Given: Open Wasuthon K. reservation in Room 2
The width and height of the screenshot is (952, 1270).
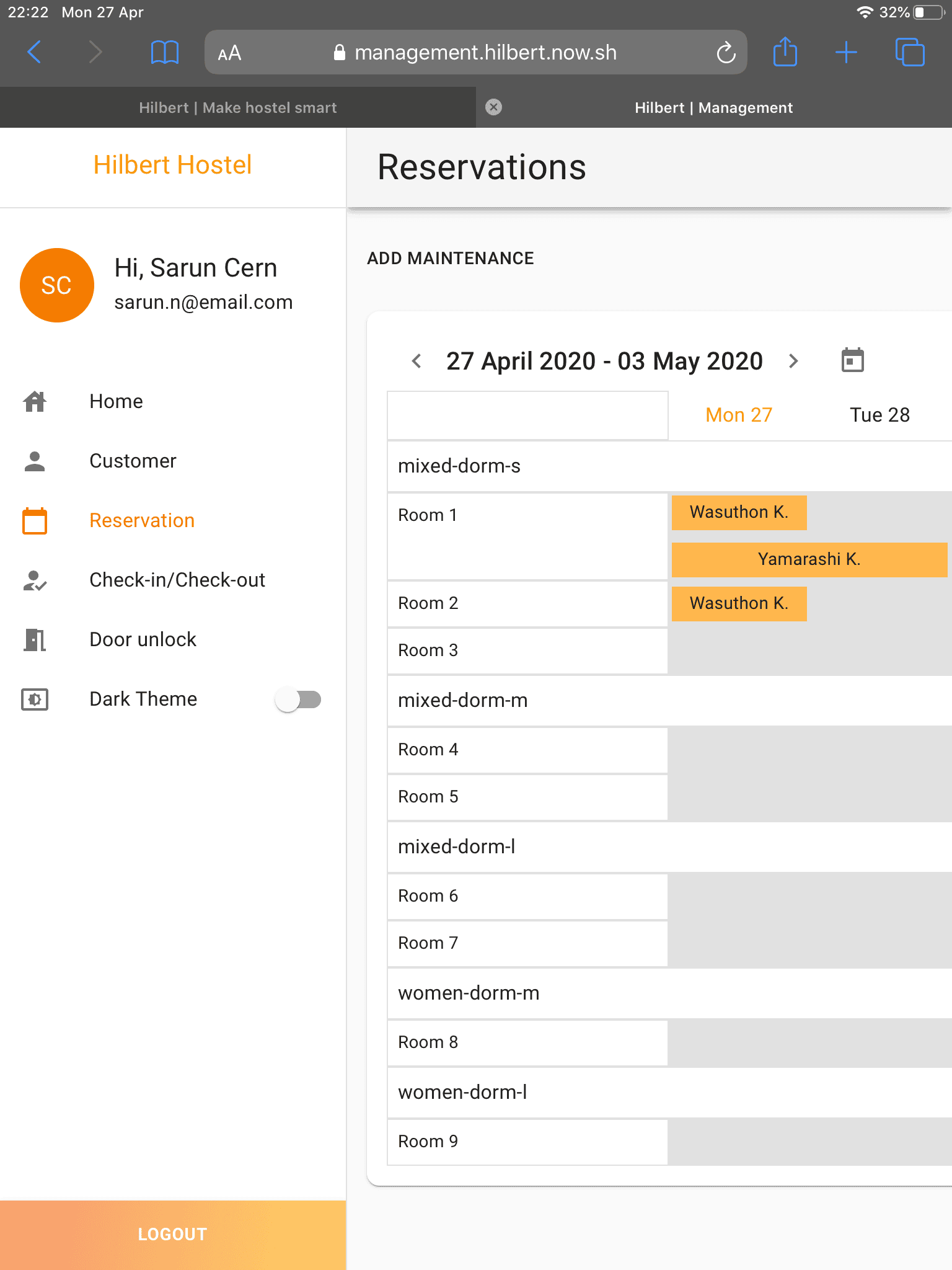Looking at the screenshot, I should [739, 603].
